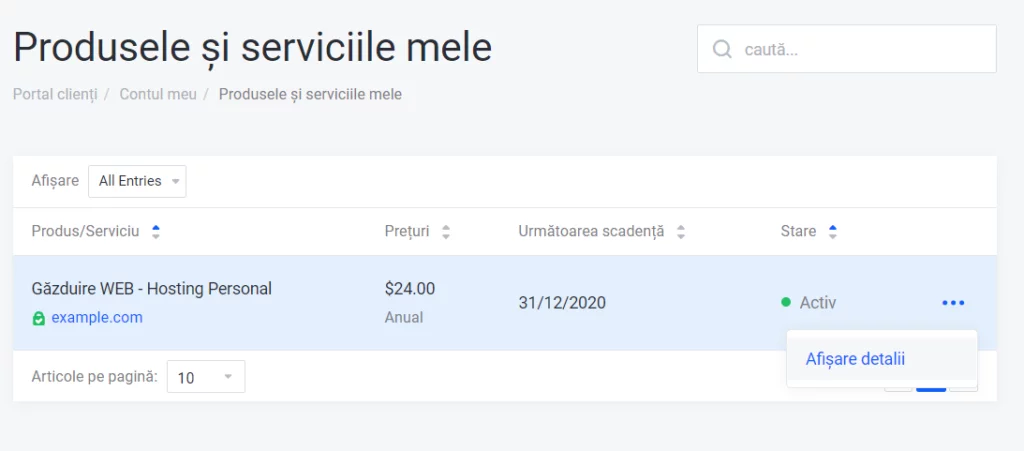Click the 31/12/2020 due date cell
Viewport: 1024px width, 451px height.
562,303
